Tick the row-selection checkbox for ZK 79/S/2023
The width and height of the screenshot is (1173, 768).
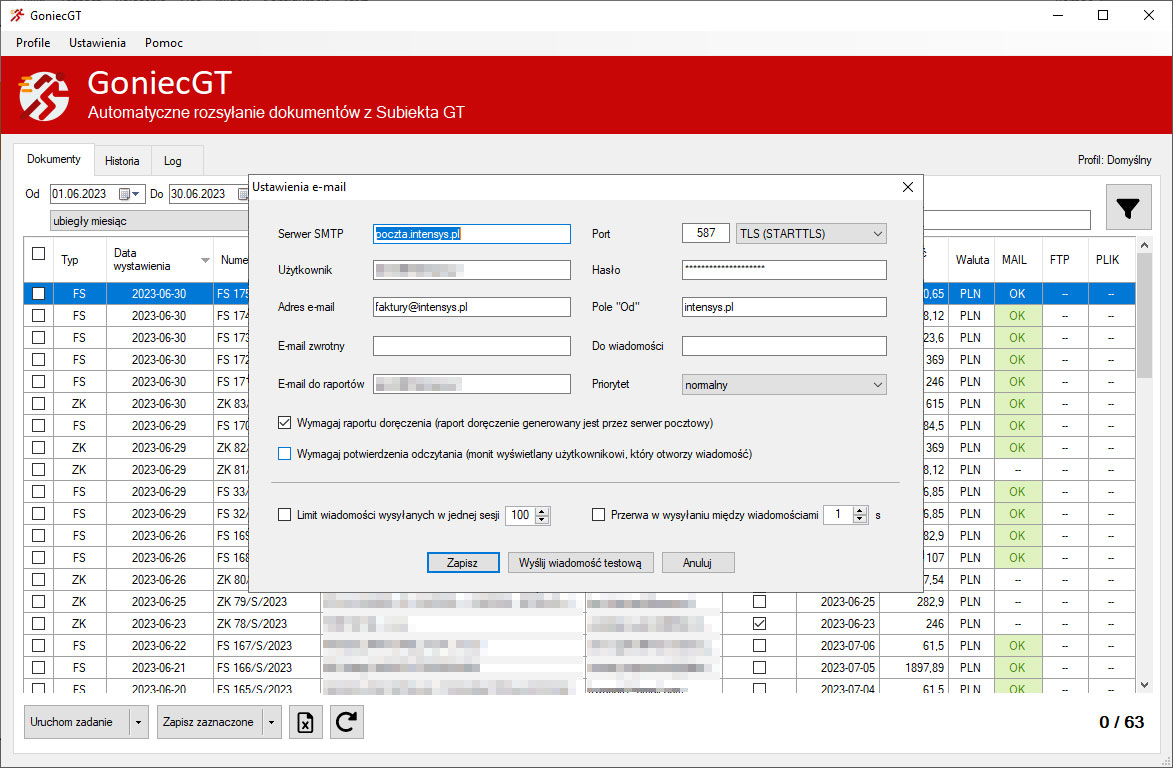39,601
